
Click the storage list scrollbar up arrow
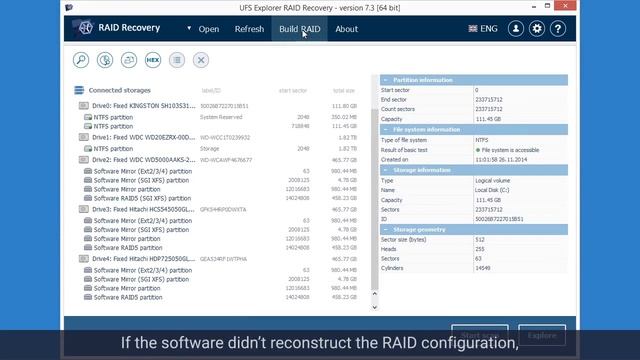[375, 293]
